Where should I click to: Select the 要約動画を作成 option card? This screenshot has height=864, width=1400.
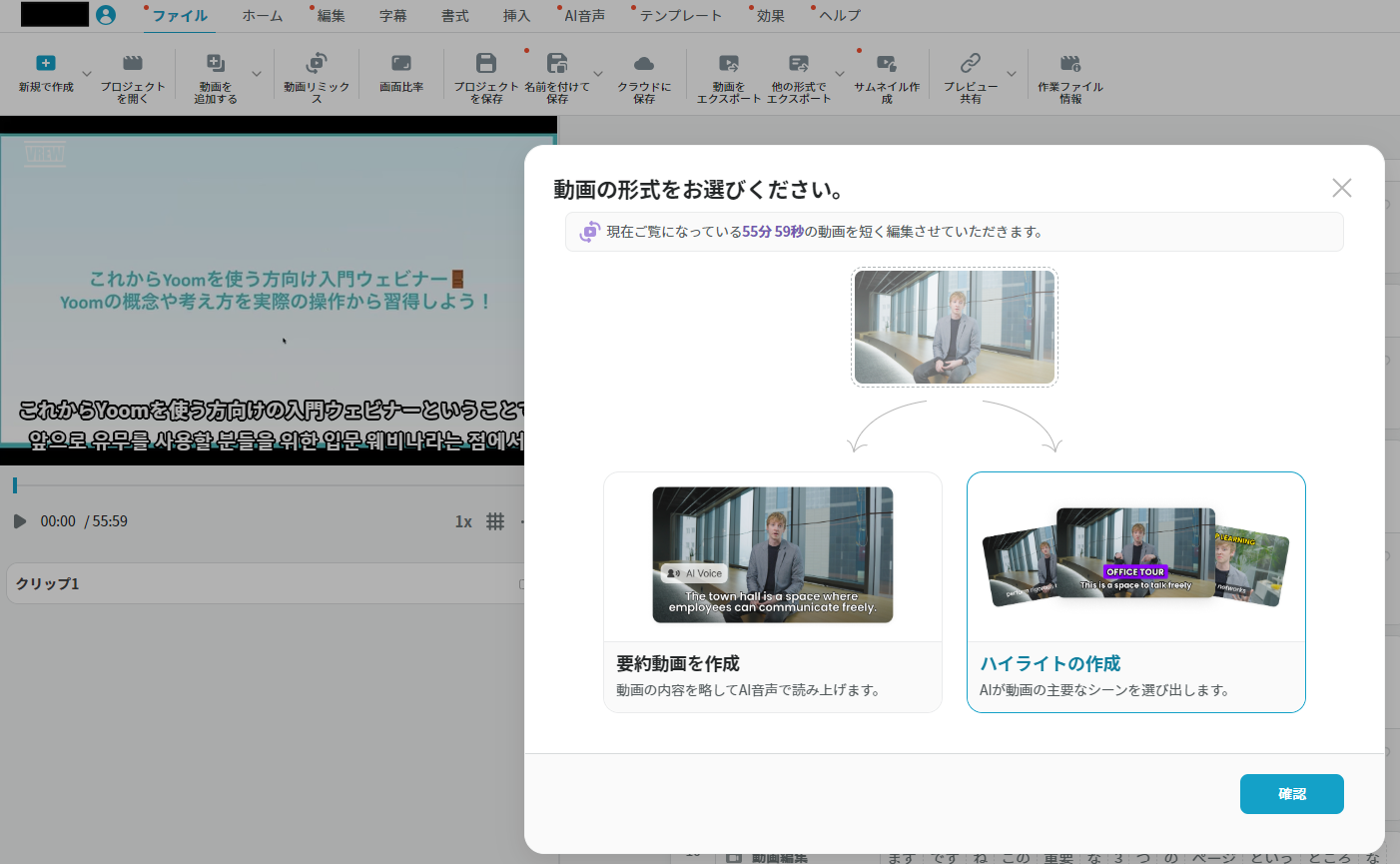coord(772,591)
